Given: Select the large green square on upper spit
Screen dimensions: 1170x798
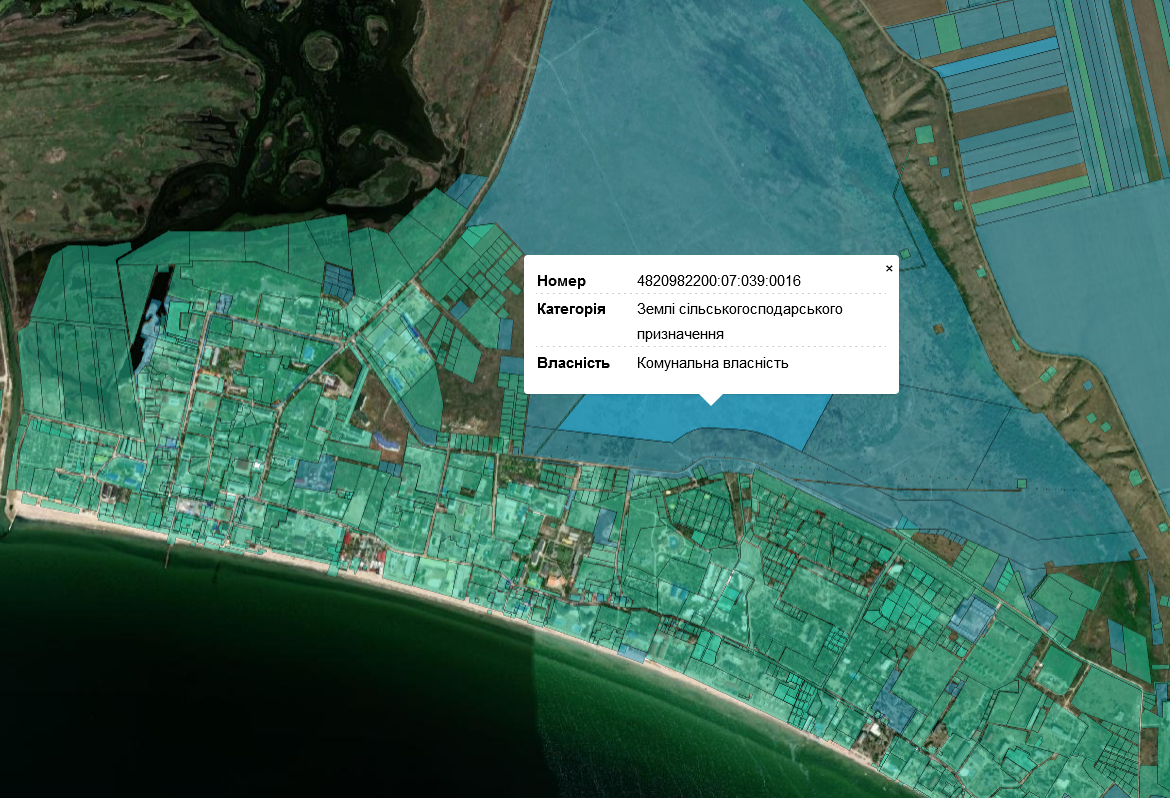Looking at the screenshot, I should [923, 134].
